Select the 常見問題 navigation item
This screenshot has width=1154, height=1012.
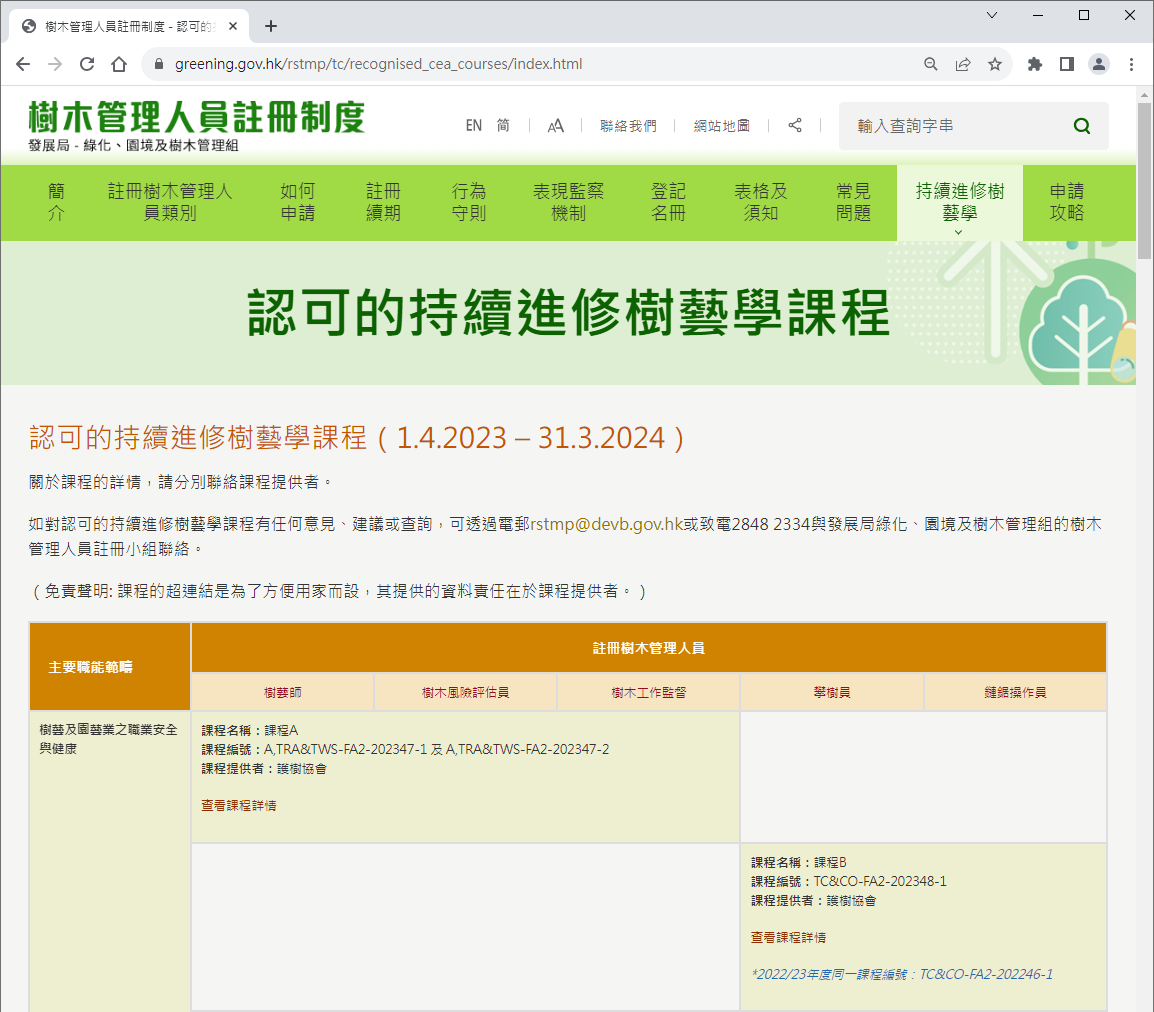[853, 202]
